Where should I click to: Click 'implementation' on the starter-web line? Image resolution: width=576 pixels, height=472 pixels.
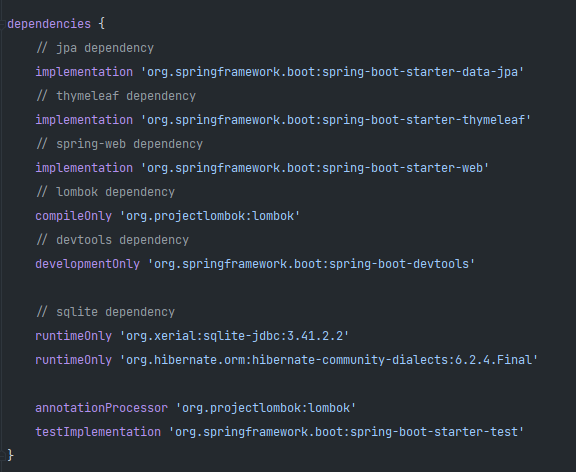click(x=84, y=168)
